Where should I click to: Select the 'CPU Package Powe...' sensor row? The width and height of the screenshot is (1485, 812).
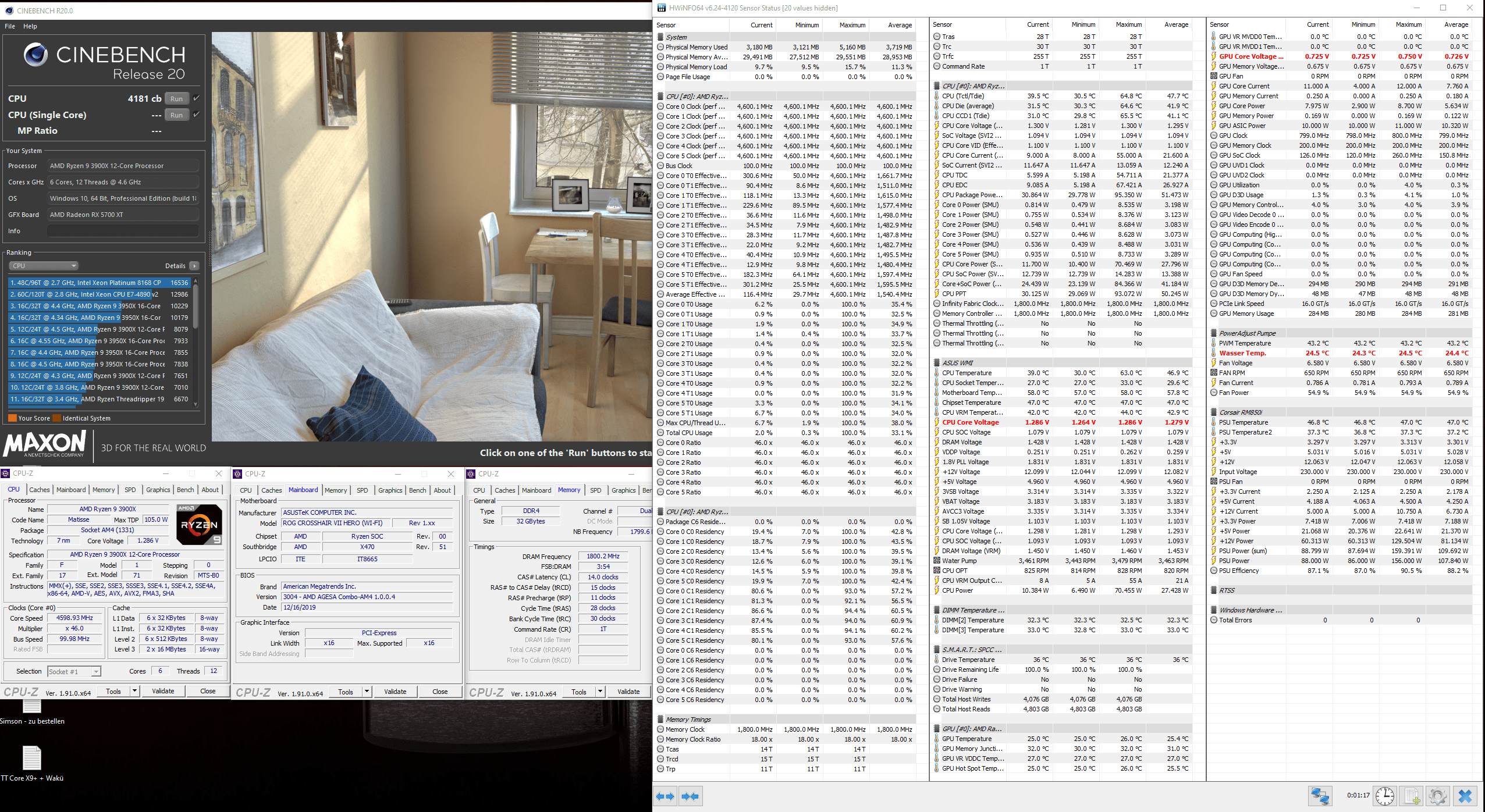1062,195
